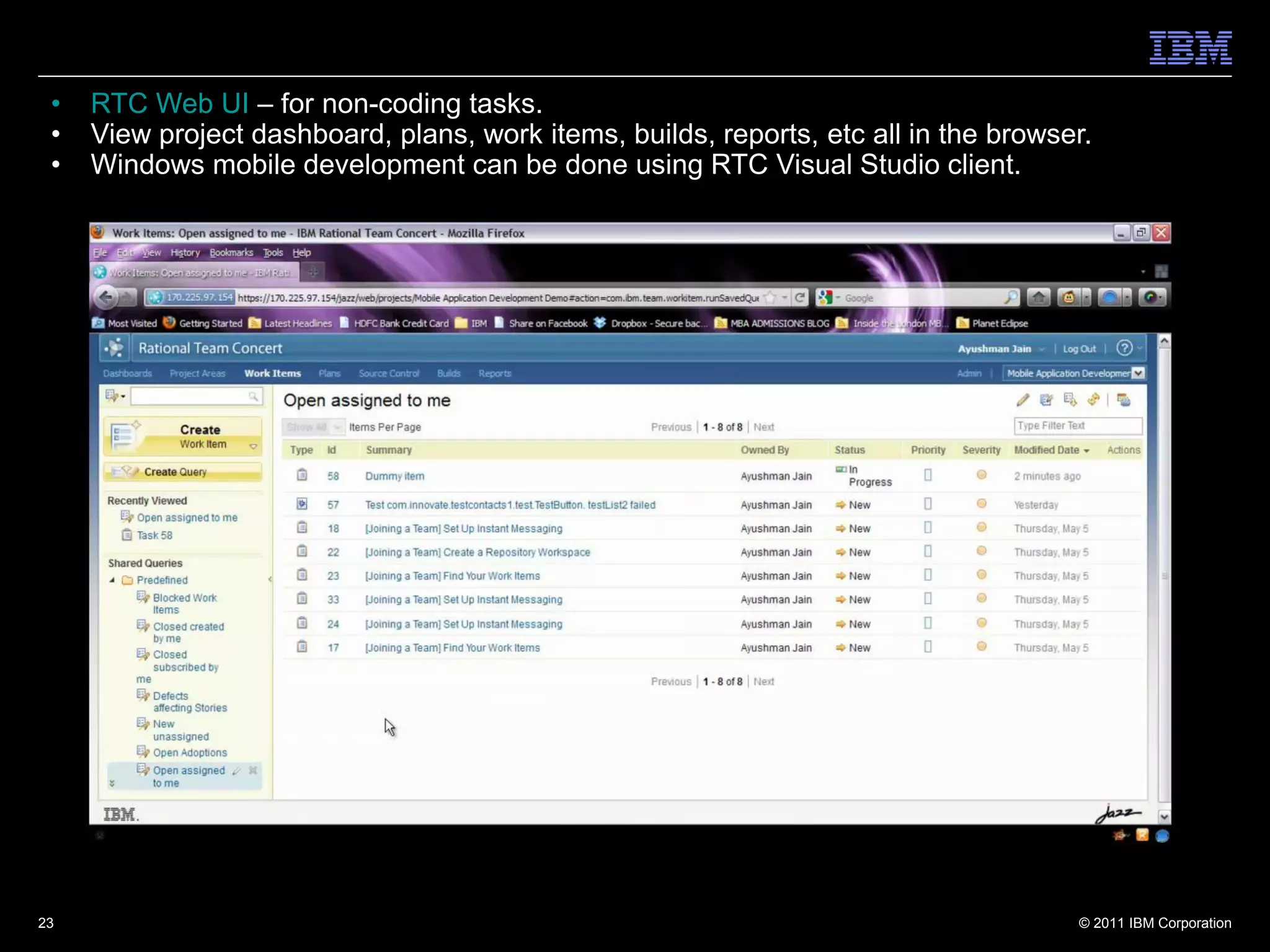Click the search icon in sidebar search box
Screen dimensions: 1270x952
(254, 397)
